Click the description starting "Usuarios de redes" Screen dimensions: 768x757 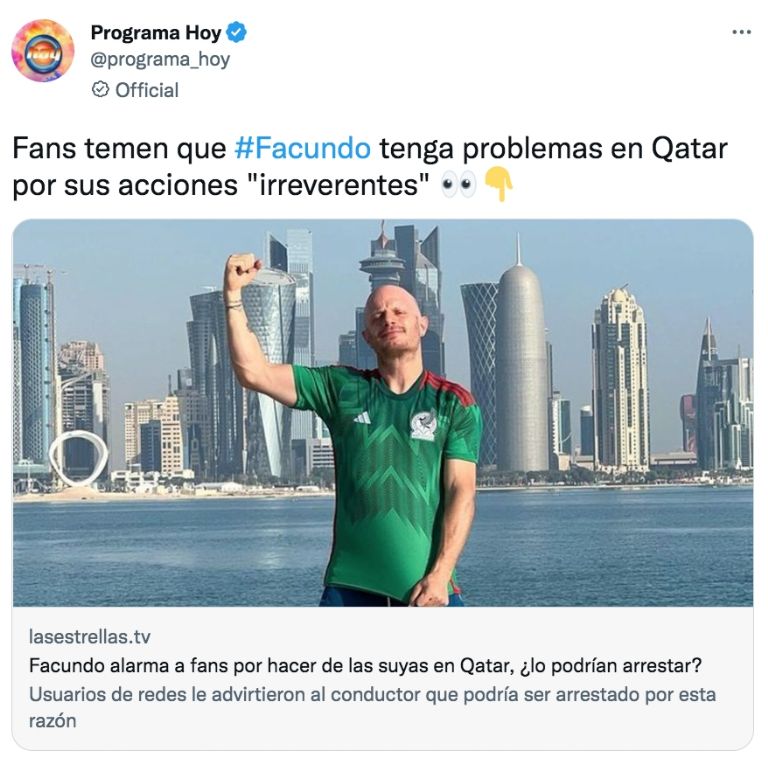(x=372, y=707)
